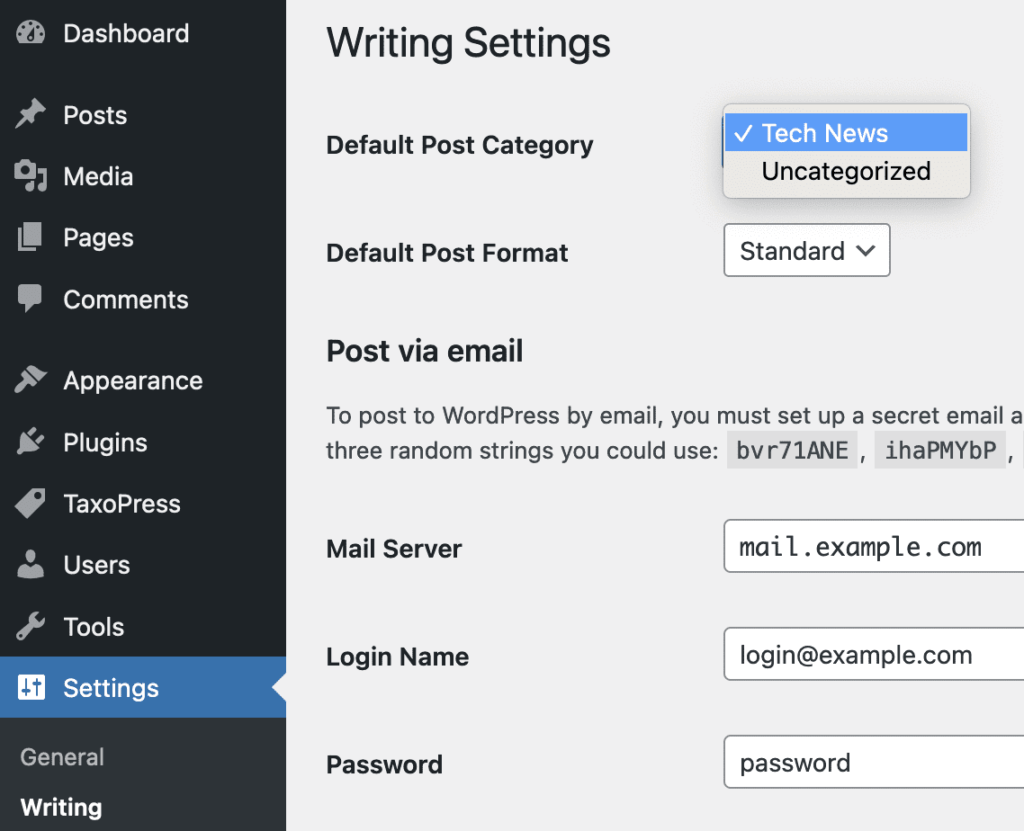
Task: Click the Comments speech bubble icon
Action: 30,299
